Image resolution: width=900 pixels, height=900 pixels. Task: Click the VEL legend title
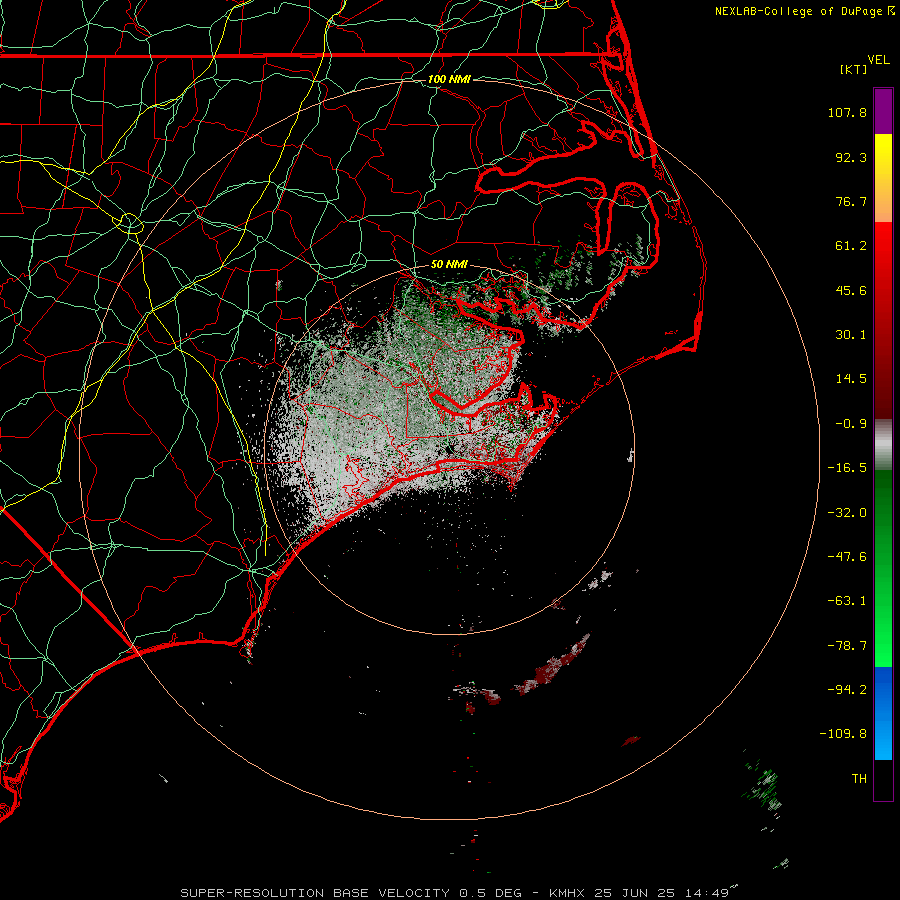coord(878,60)
